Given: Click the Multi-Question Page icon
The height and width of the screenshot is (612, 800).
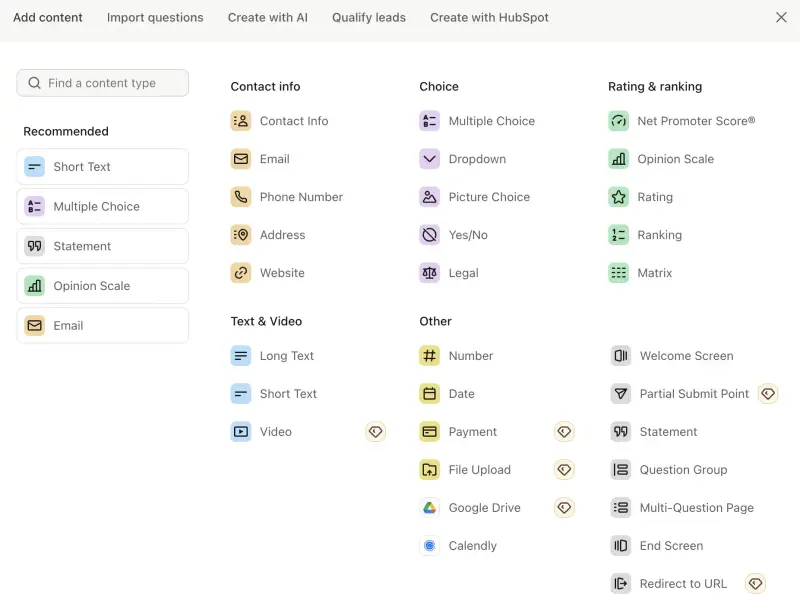Looking at the screenshot, I should 621,507.
